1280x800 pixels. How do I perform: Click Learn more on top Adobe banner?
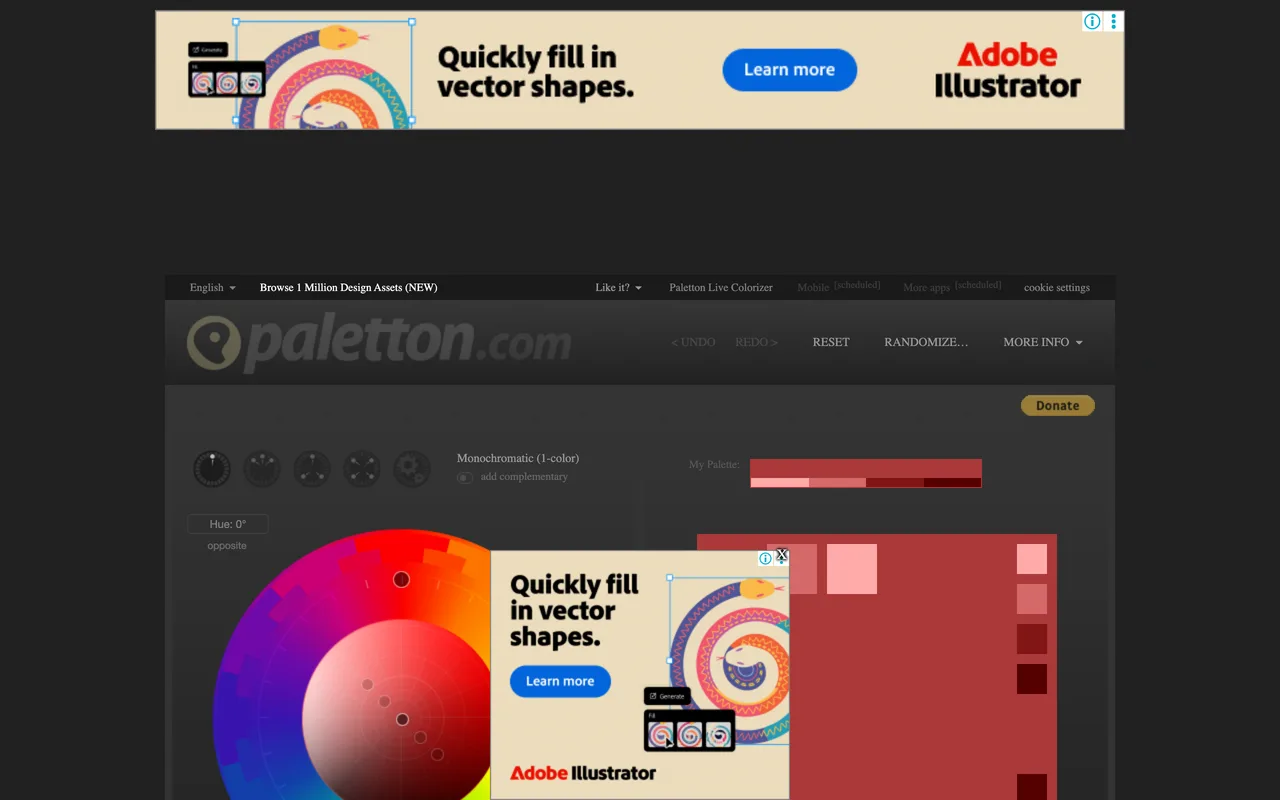pos(790,70)
